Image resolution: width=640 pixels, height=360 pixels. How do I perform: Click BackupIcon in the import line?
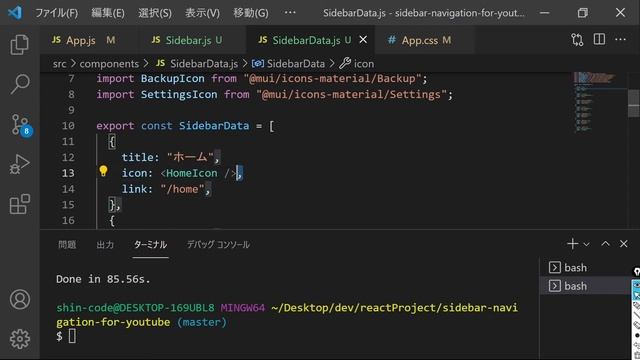173,78
